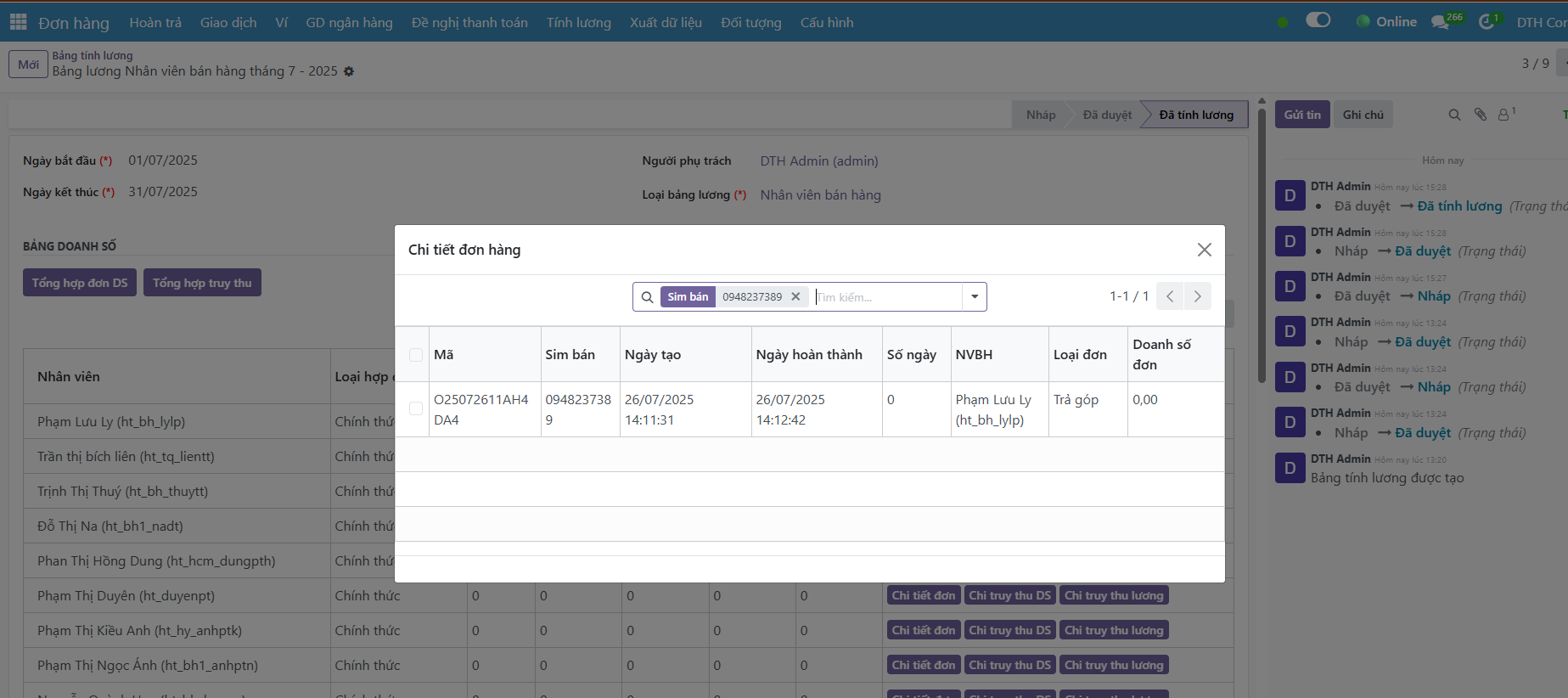Click the paperclip attachments icon
1568x698 pixels.
pyautogui.click(x=1480, y=115)
